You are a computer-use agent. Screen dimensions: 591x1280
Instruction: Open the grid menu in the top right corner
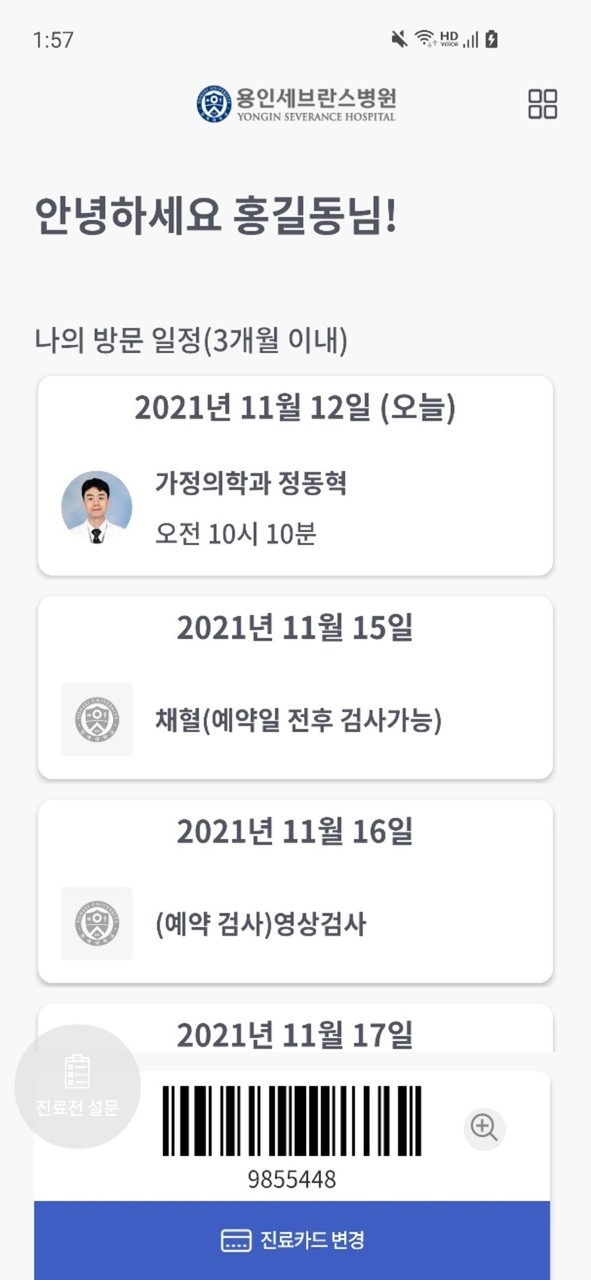click(x=545, y=103)
